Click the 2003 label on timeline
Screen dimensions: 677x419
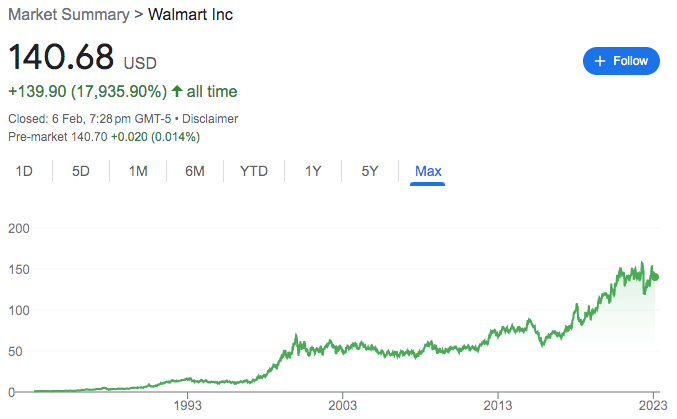point(343,405)
